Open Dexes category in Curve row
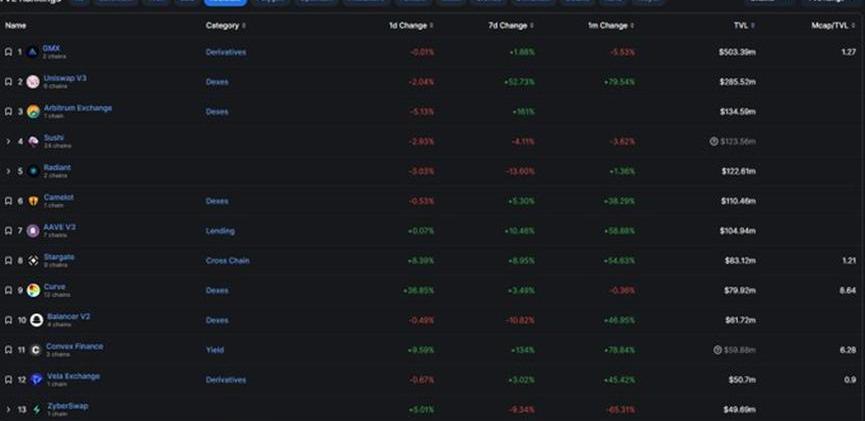 coord(217,291)
